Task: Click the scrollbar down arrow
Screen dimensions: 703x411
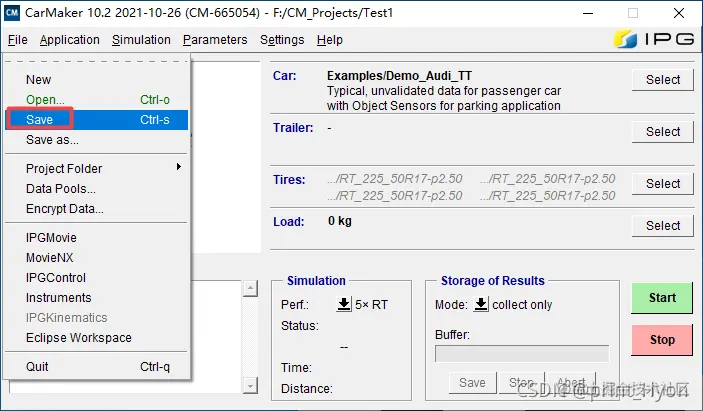Action: tap(250, 385)
